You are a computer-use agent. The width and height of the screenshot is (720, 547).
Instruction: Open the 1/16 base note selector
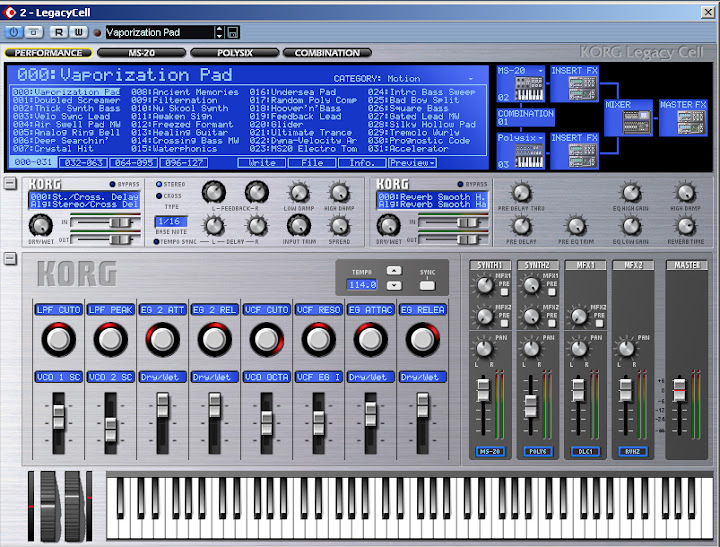(171, 221)
